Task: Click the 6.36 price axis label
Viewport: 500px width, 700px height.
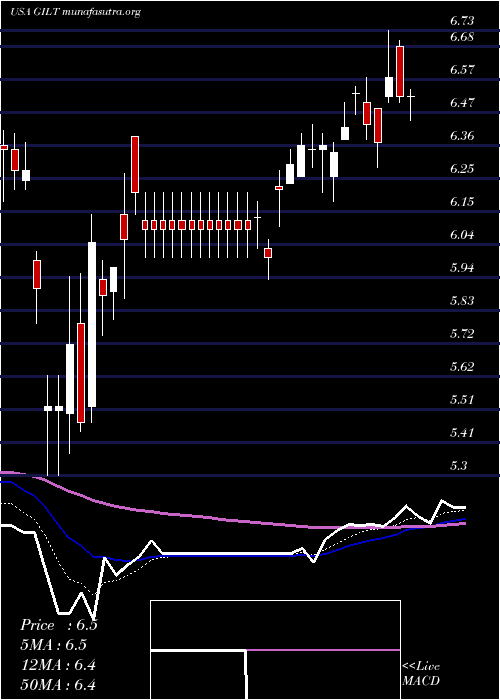Action: pos(462,136)
